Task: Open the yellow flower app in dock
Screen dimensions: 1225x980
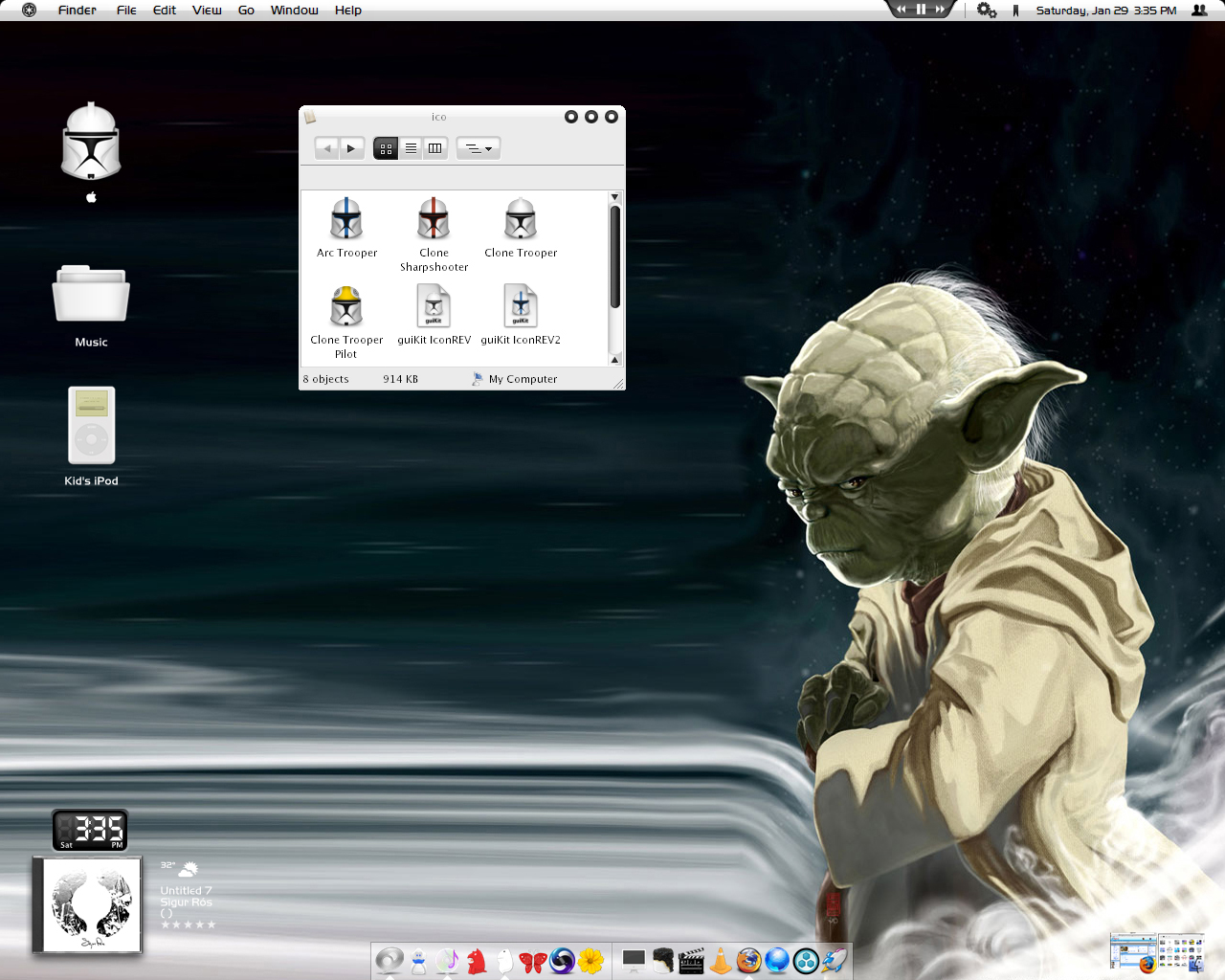Action: tap(590, 960)
